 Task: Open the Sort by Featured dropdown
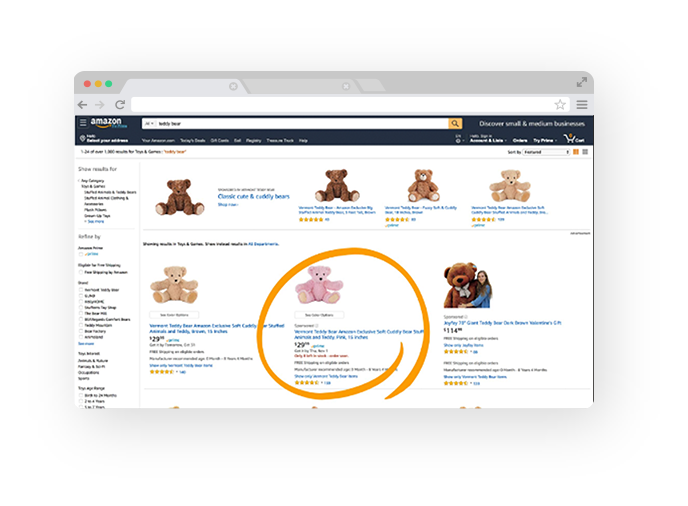pos(546,152)
